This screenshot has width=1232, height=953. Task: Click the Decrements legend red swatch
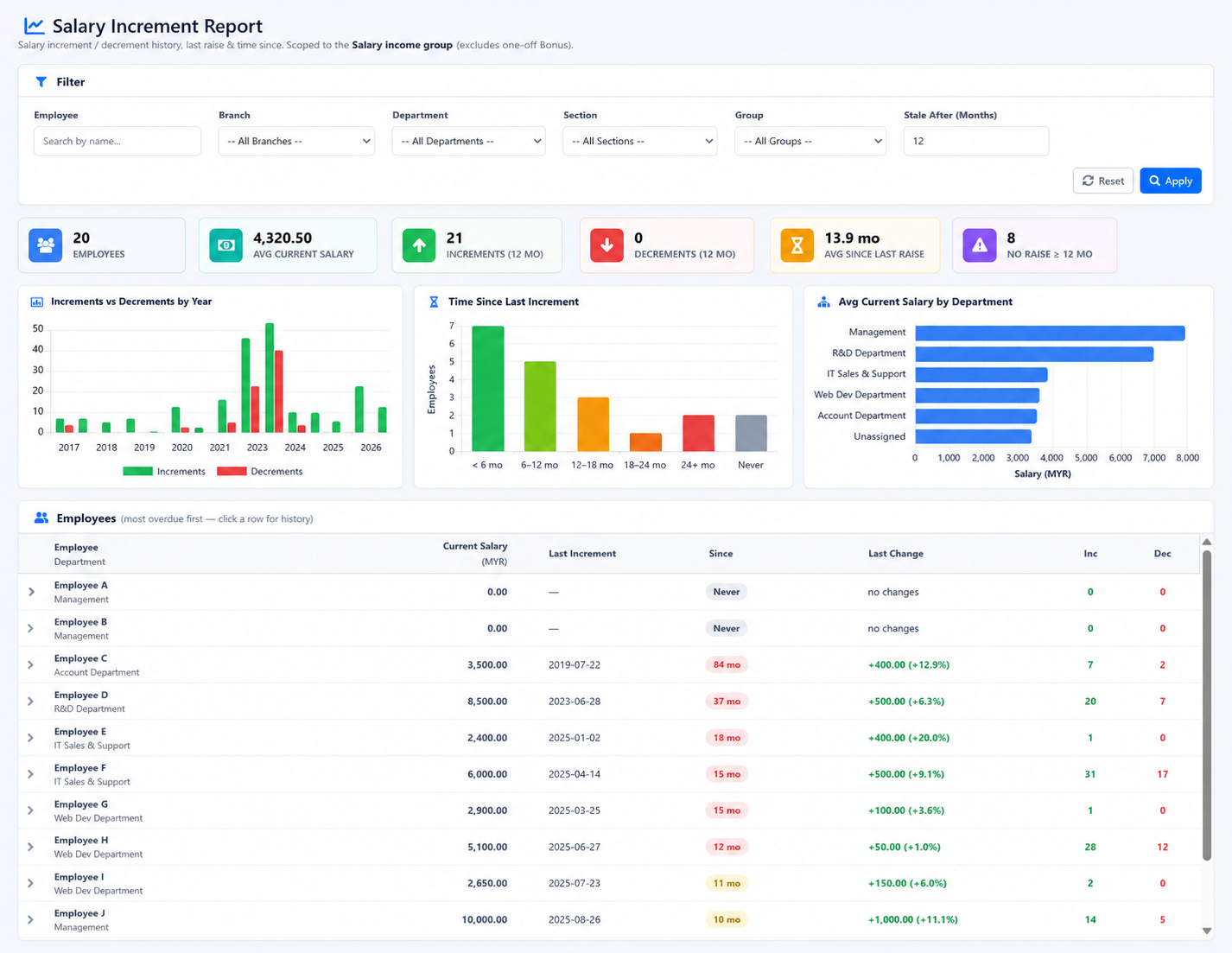(232, 472)
